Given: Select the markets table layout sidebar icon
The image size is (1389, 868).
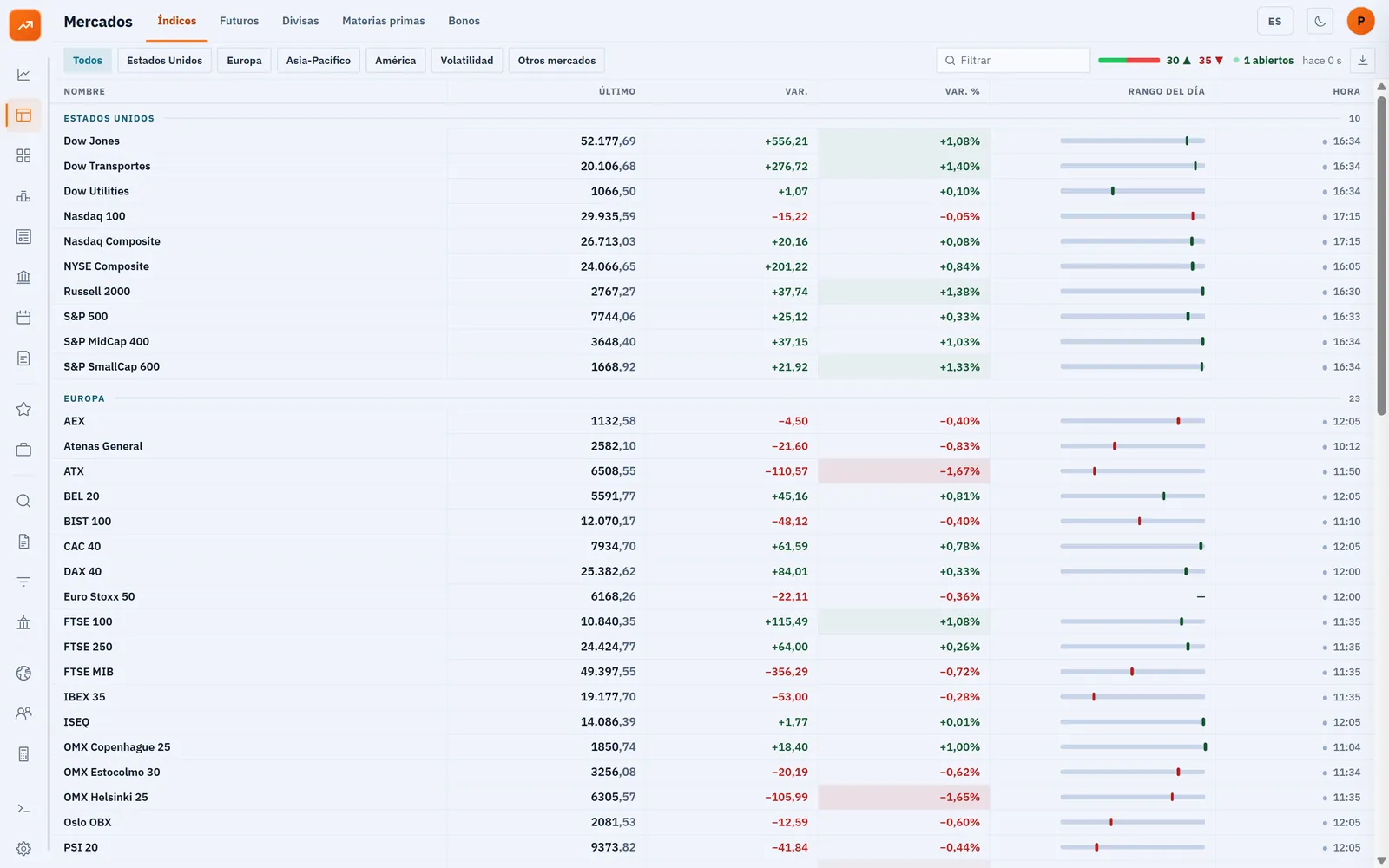Looking at the screenshot, I should pyautogui.click(x=23, y=115).
